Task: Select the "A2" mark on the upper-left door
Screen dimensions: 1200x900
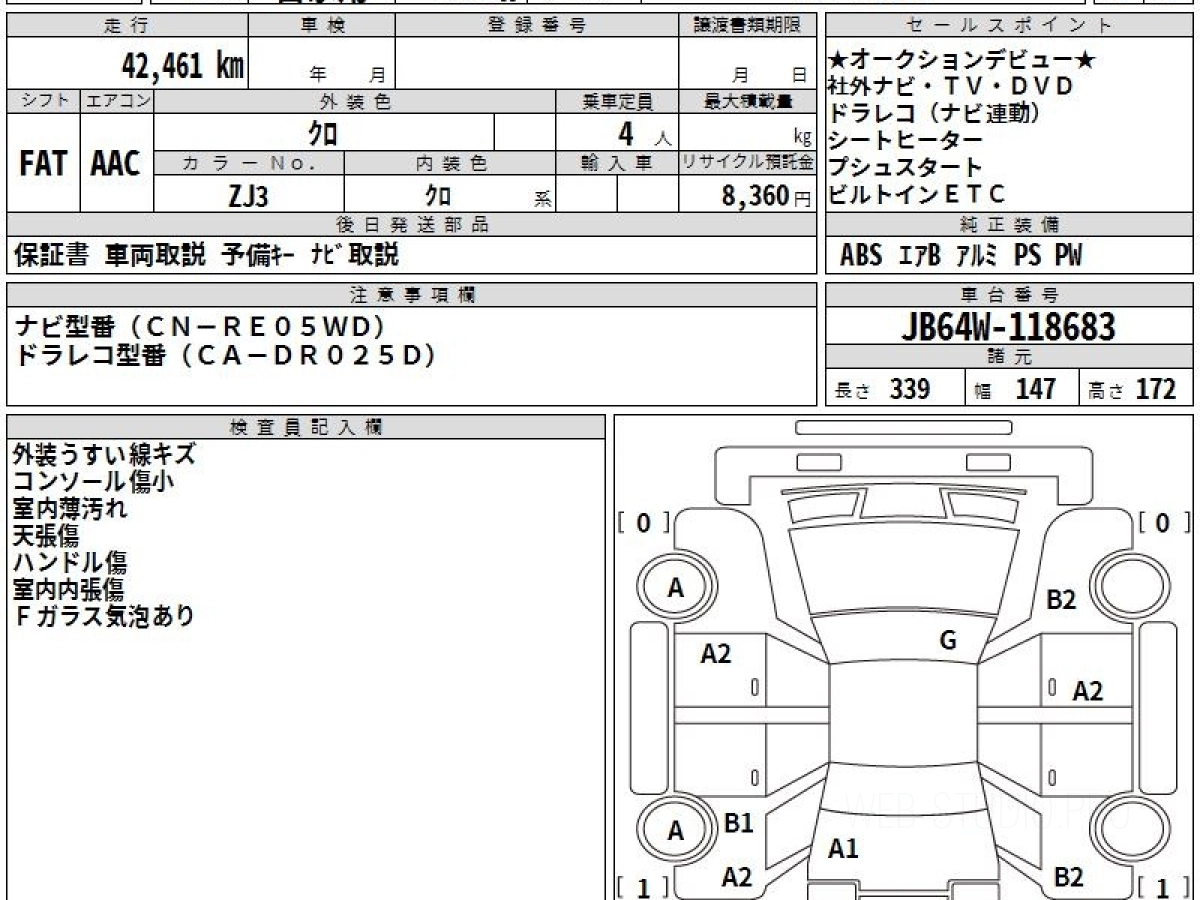Action: point(716,654)
